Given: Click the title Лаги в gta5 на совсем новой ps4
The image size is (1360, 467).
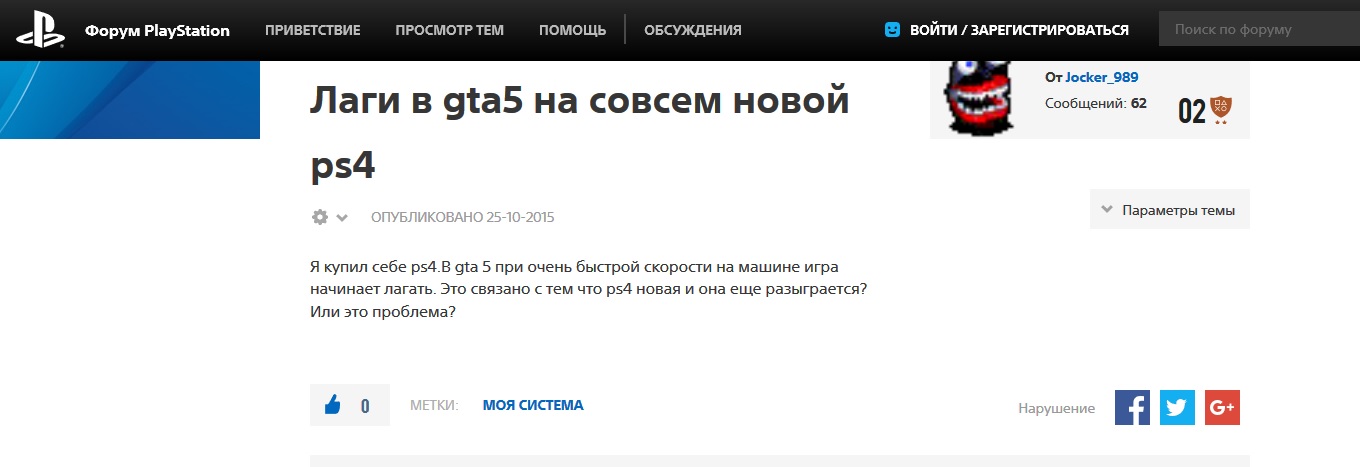Looking at the screenshot, I should point(579,133).
